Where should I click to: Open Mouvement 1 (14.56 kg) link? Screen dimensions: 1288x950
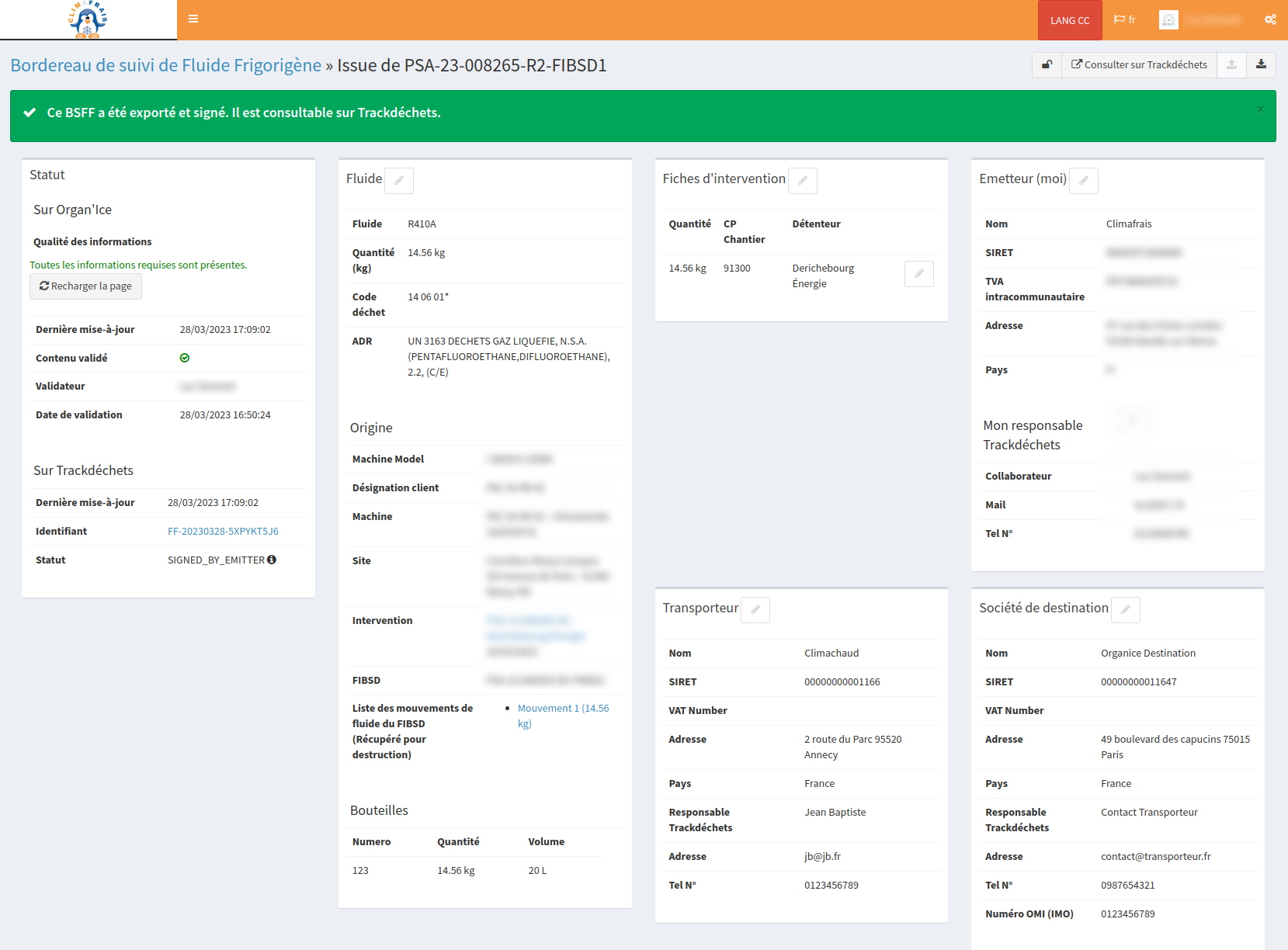coord(563,716)
